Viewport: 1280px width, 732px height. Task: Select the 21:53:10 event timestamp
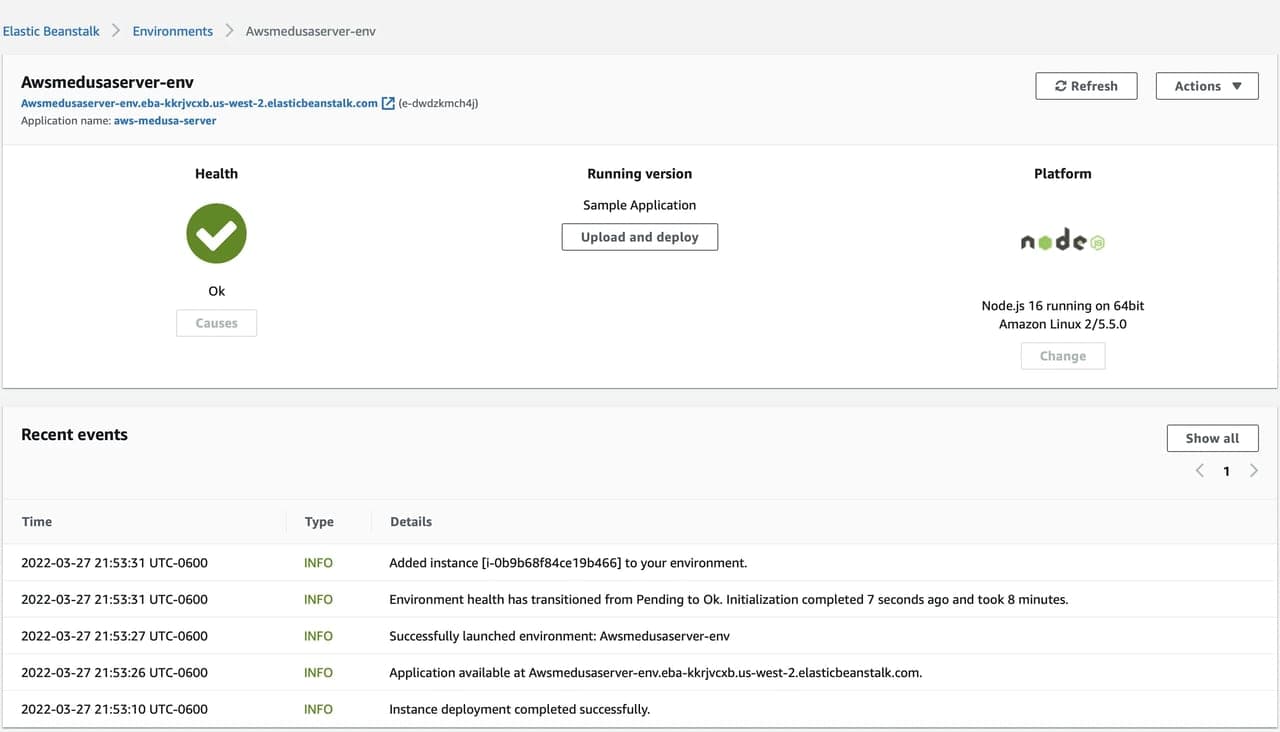tap(114, 709)
